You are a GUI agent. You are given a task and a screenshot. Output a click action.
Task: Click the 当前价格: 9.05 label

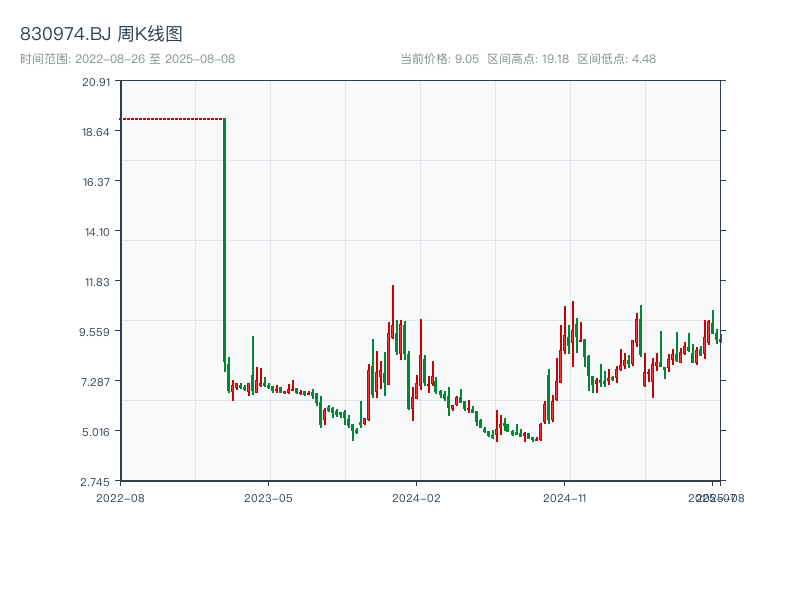(x=440, y=59)
